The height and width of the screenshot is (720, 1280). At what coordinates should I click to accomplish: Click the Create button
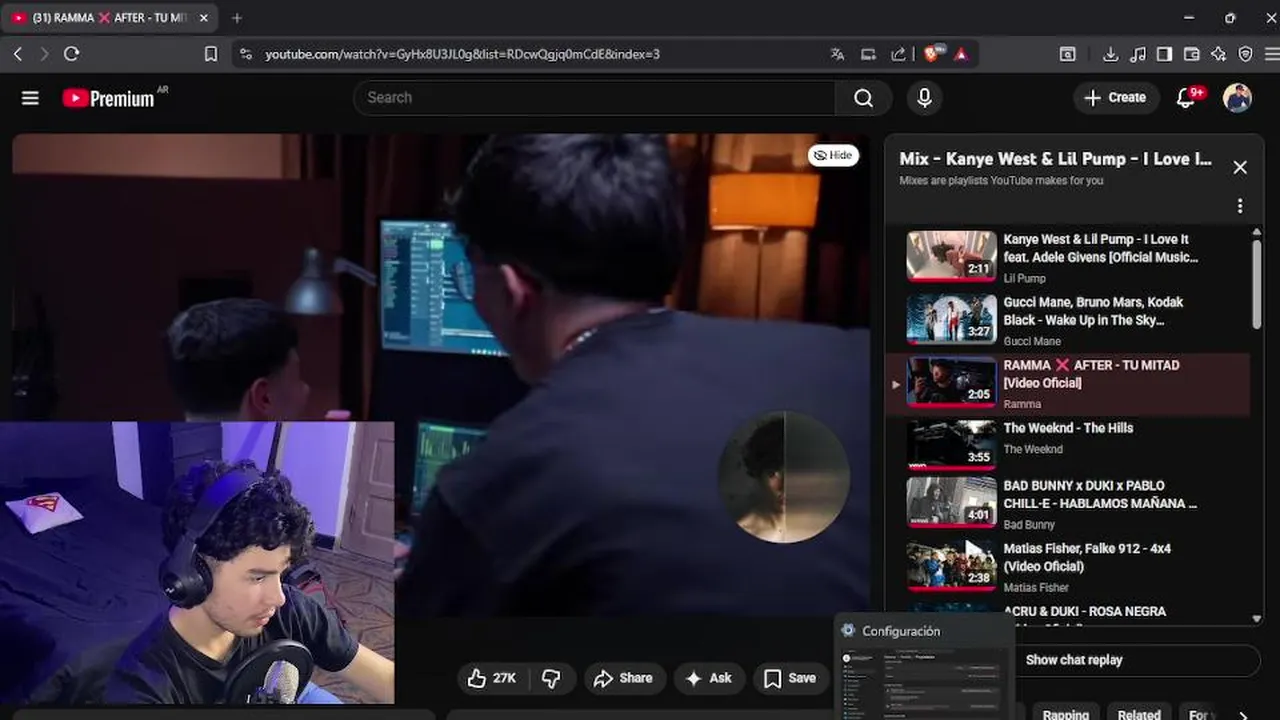pos(1116,98)
